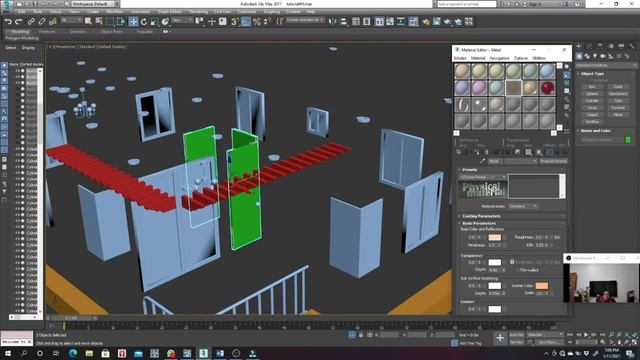This screenshot has height=360, width=640.
Task: Toggle Window/Crossing selection mode
Action: (121, 21)
